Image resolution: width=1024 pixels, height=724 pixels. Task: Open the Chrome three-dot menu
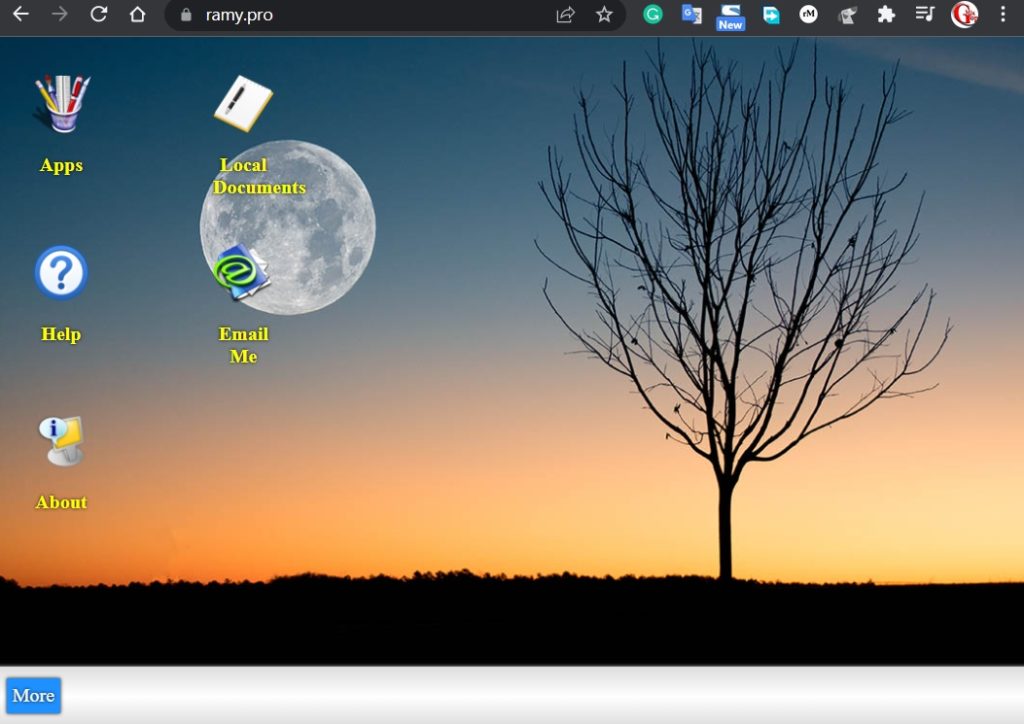tap(1002, 15)
